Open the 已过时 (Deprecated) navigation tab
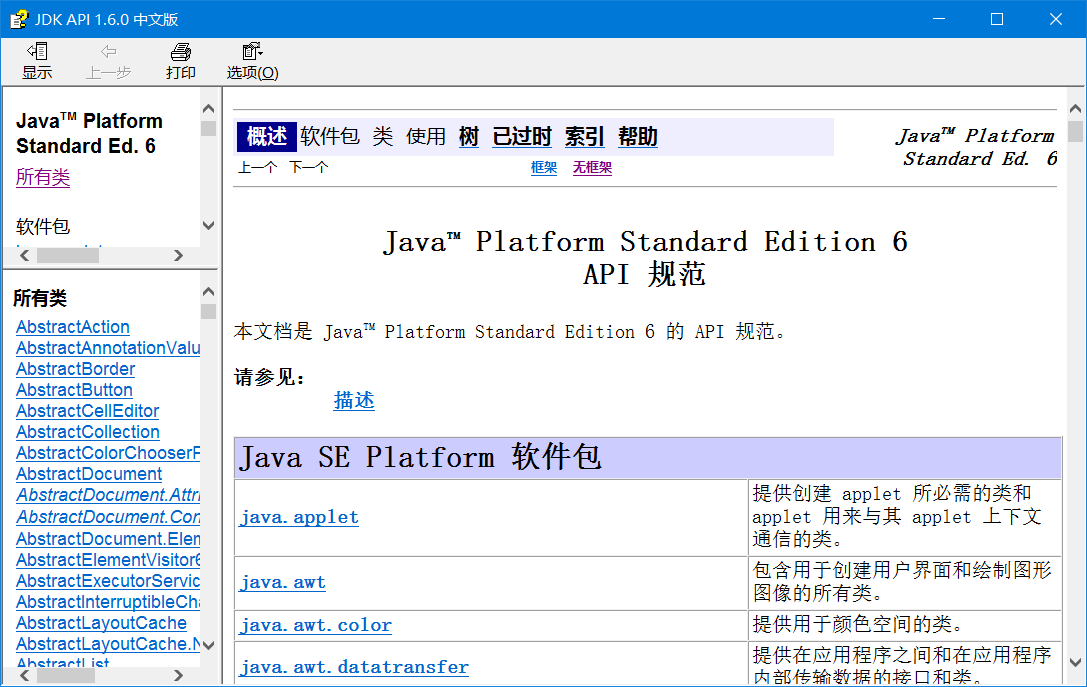Image resolution: width=1087 pixels, height=687 pixels. click(522, 137)
